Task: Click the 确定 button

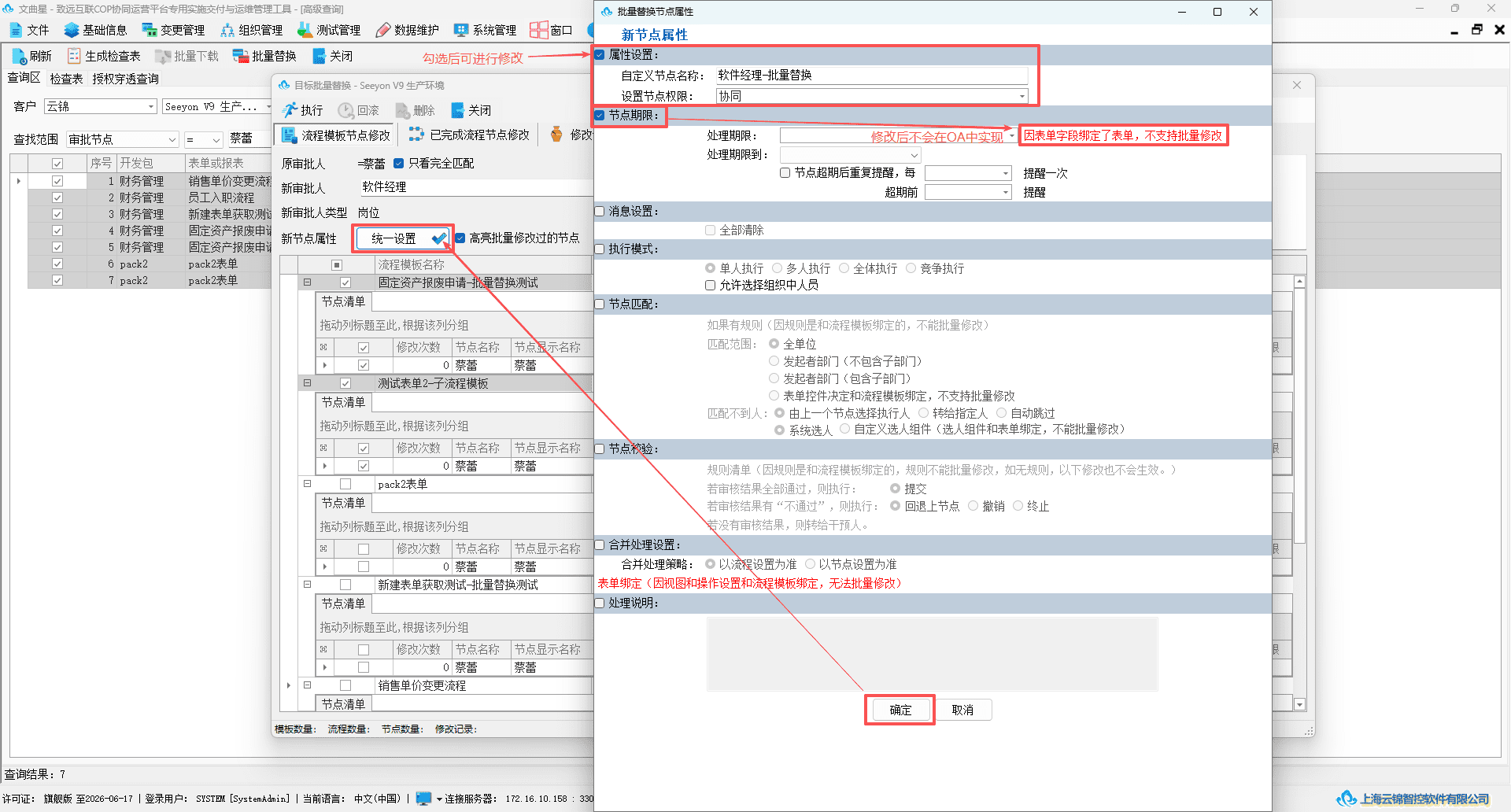Action: click(900, 710)
